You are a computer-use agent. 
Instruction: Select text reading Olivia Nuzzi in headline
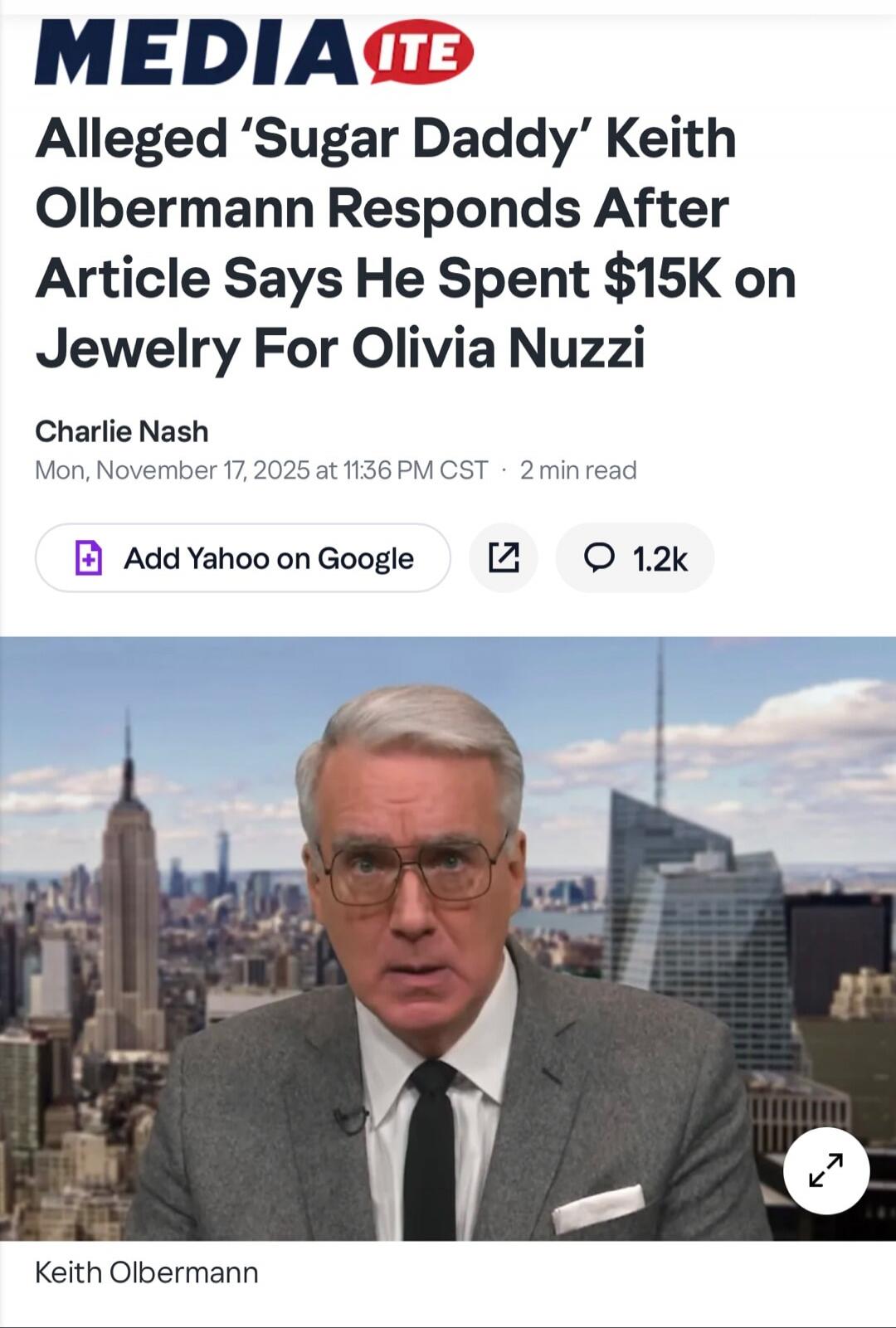[x=514, y=348]
